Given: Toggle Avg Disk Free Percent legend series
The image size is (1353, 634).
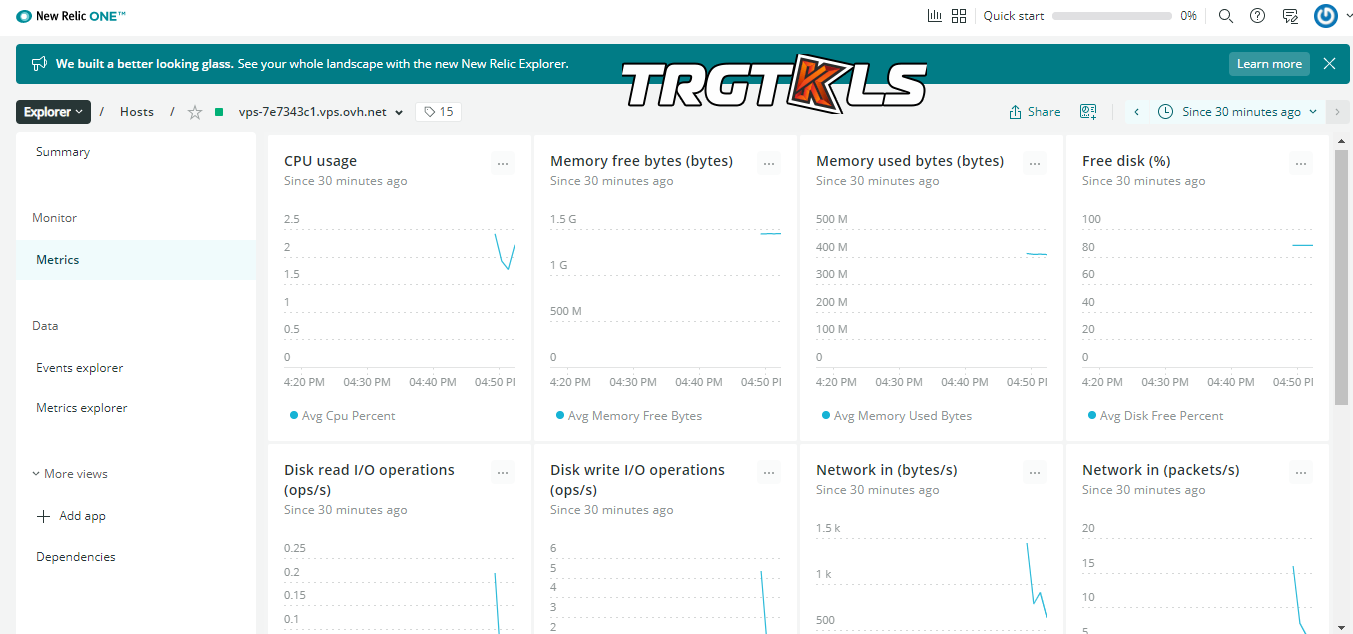Looking at the screenshot, I should click(1161, 416).
